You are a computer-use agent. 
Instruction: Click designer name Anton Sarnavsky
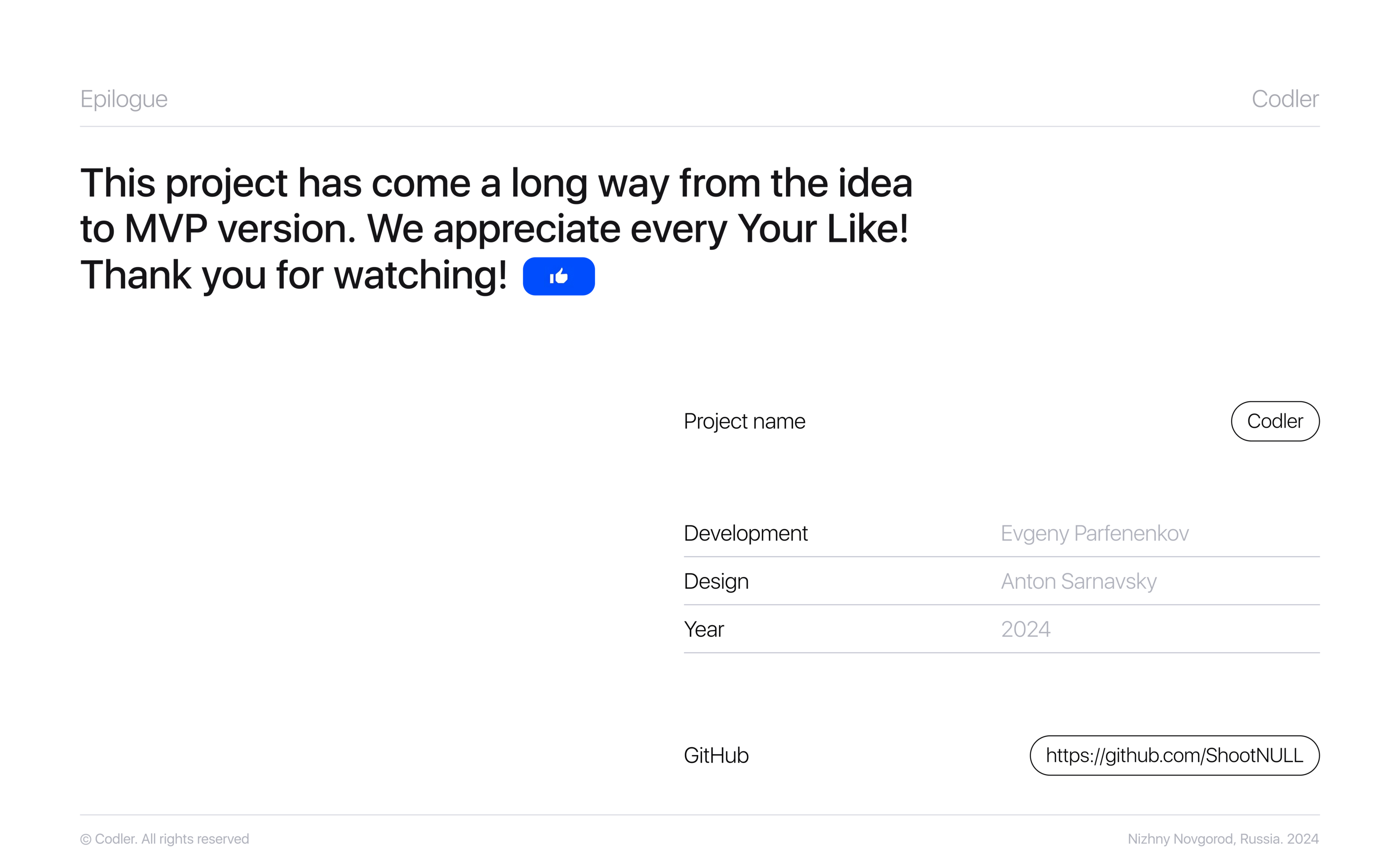pos(1078,581)
